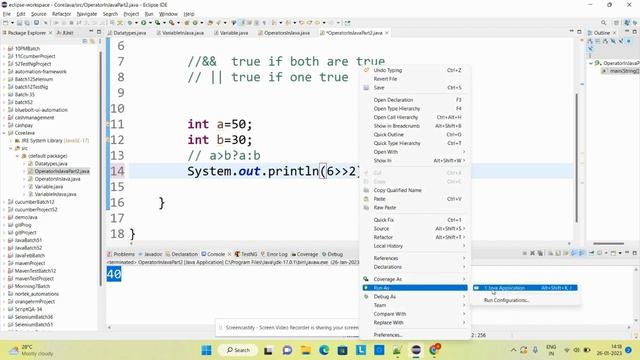Click the Save toolbar icon
Screen dimensions: 640x360
(19, 23)
